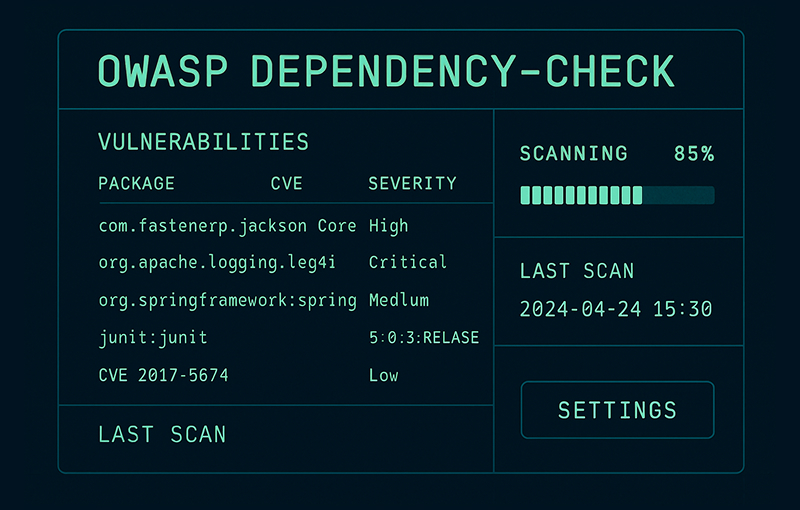Screen dimensions: 800x510
Task: Select the org.springframework:spring package
Action: pos(228,300)
